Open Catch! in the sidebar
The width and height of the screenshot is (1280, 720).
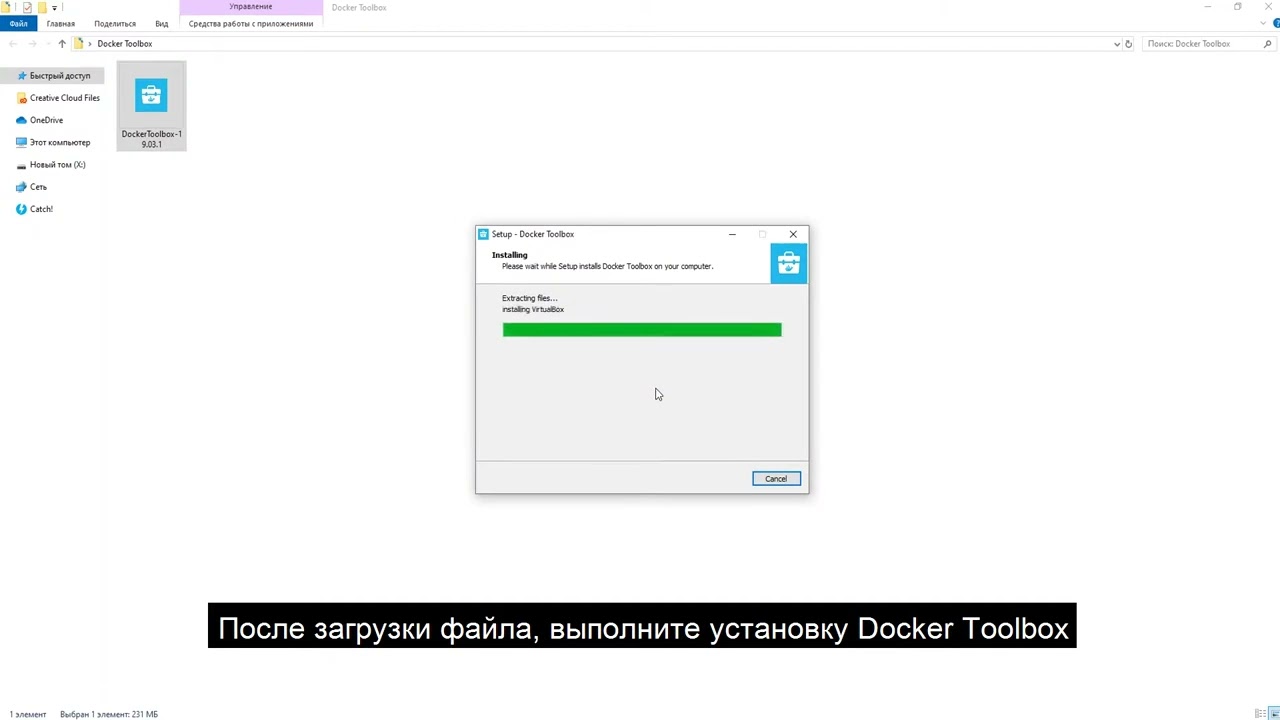coord(41,209)
